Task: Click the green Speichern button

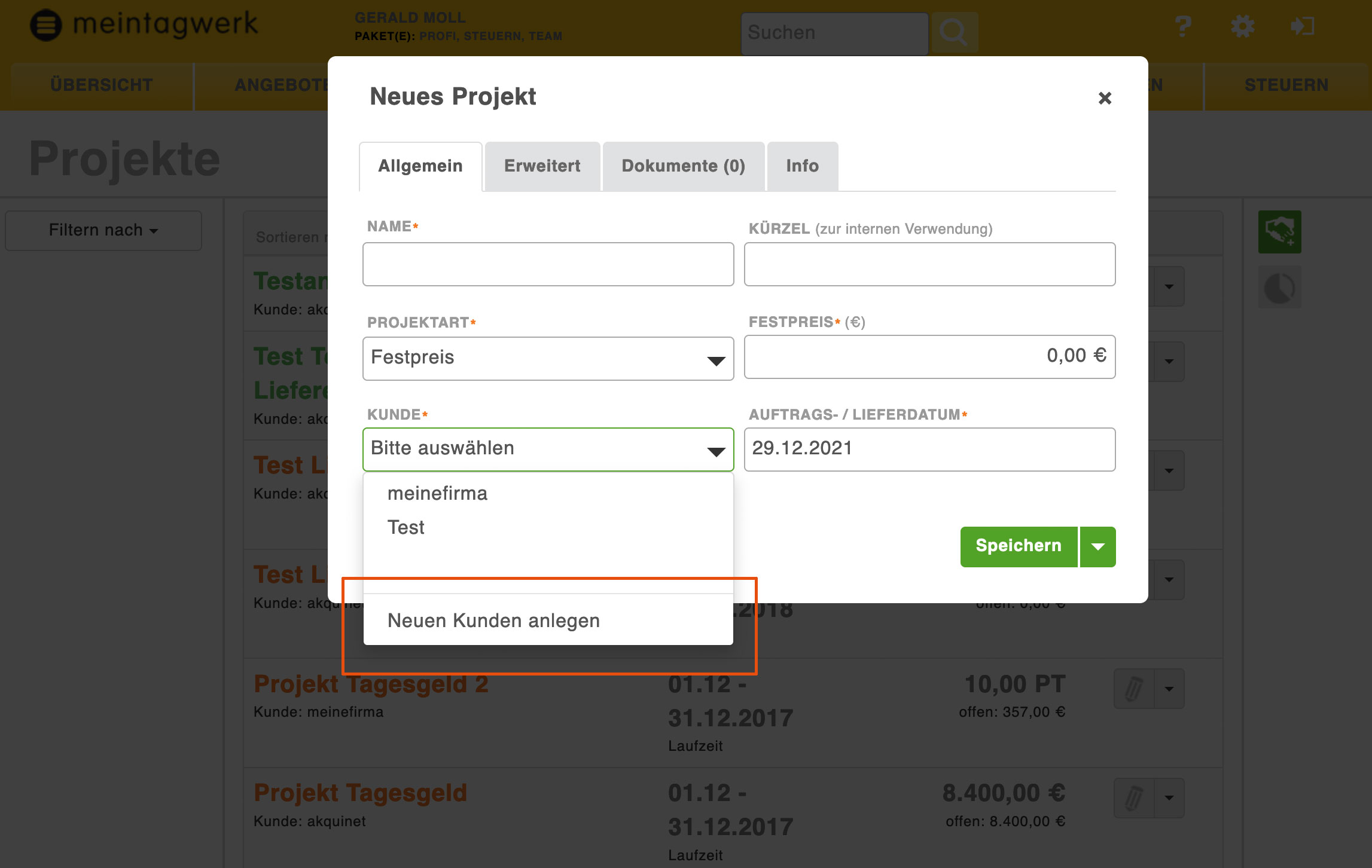Action: [1019, 546]
